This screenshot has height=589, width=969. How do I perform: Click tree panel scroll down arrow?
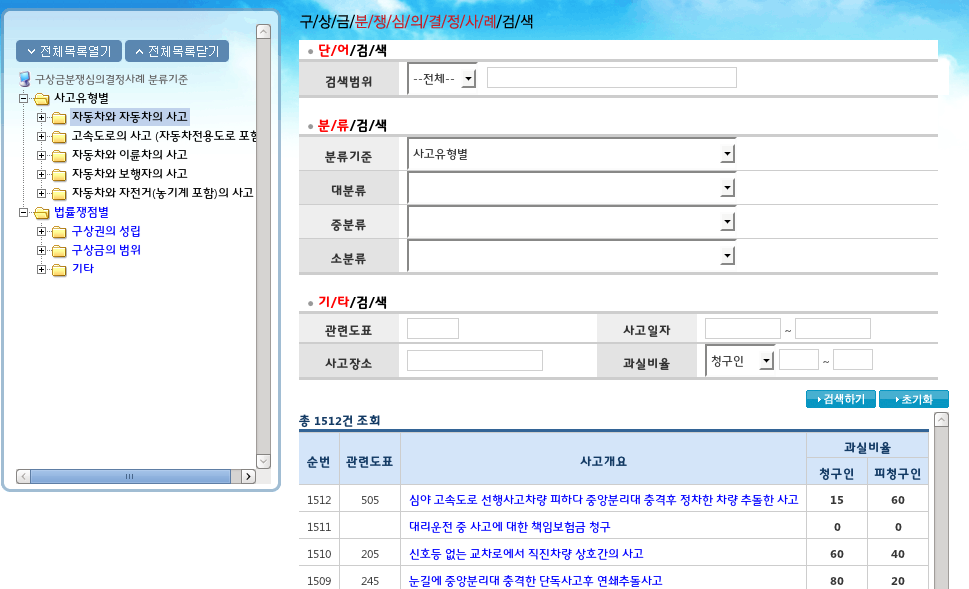pyautogui.click(x=263, y=461)
